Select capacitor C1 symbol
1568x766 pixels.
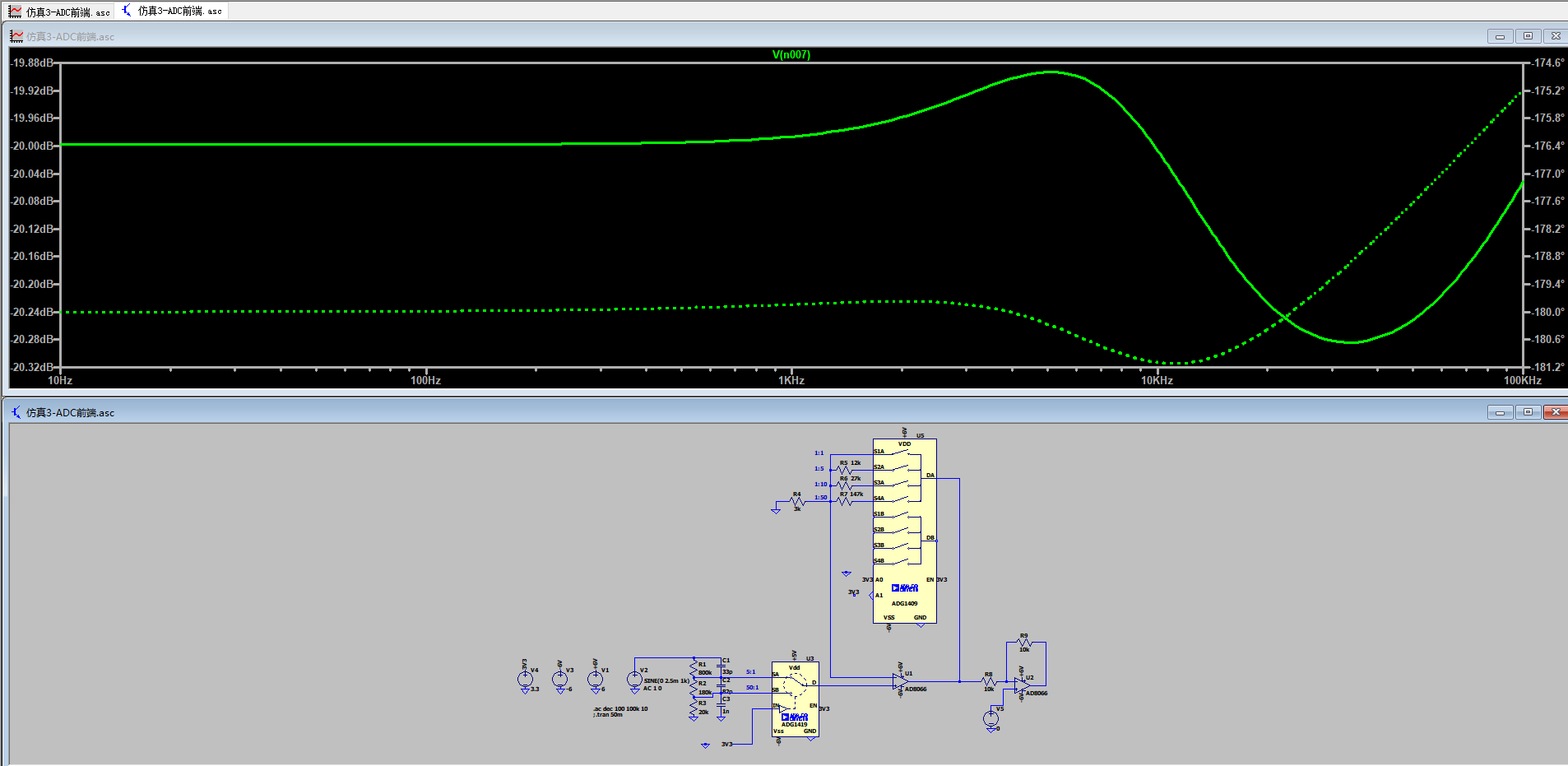[721, 666]
